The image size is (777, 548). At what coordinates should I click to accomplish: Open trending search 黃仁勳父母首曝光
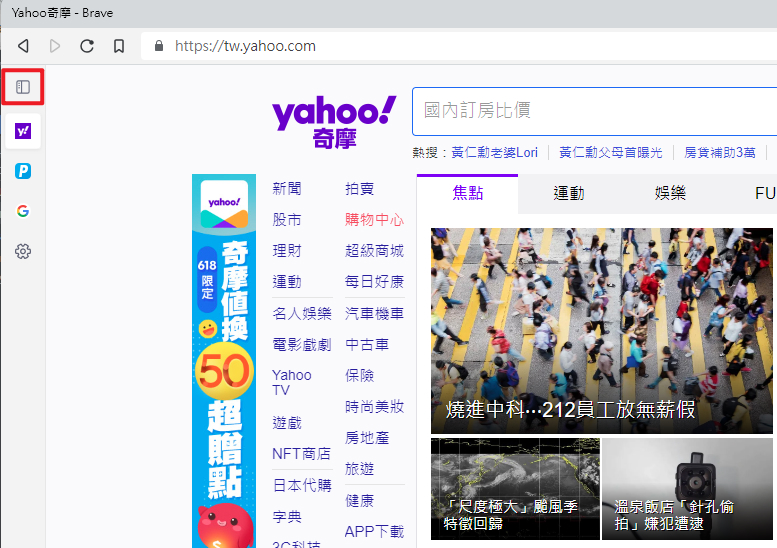[610, 153]
